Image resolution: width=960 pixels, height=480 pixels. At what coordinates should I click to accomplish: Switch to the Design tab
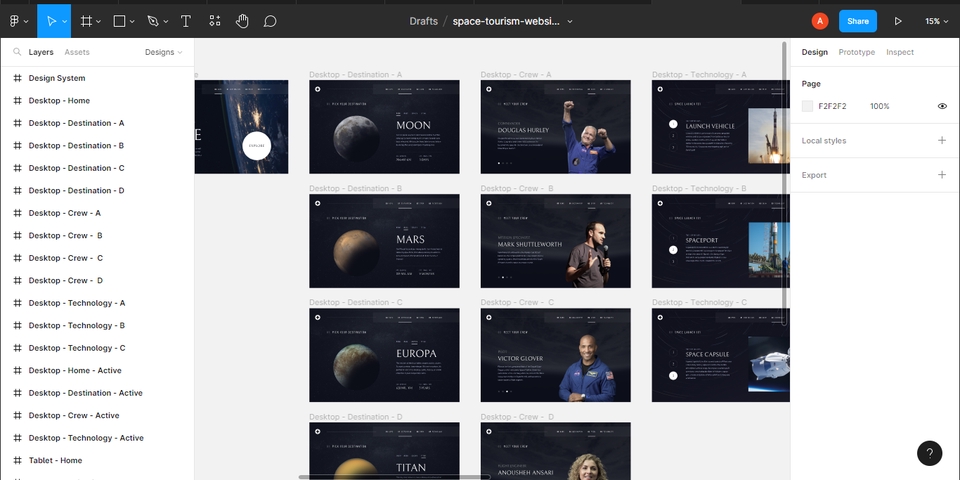(x=814, y=52)
